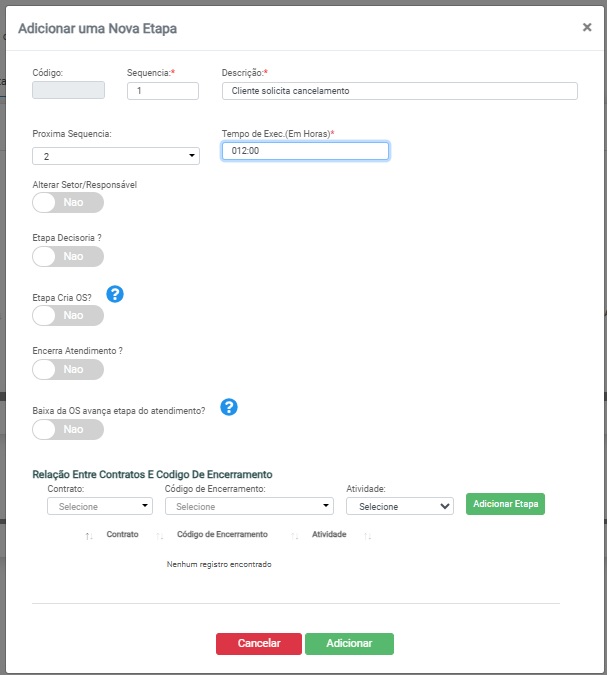Toggle Alterar Setor/Responsável switch

click(x=68, y=203)
